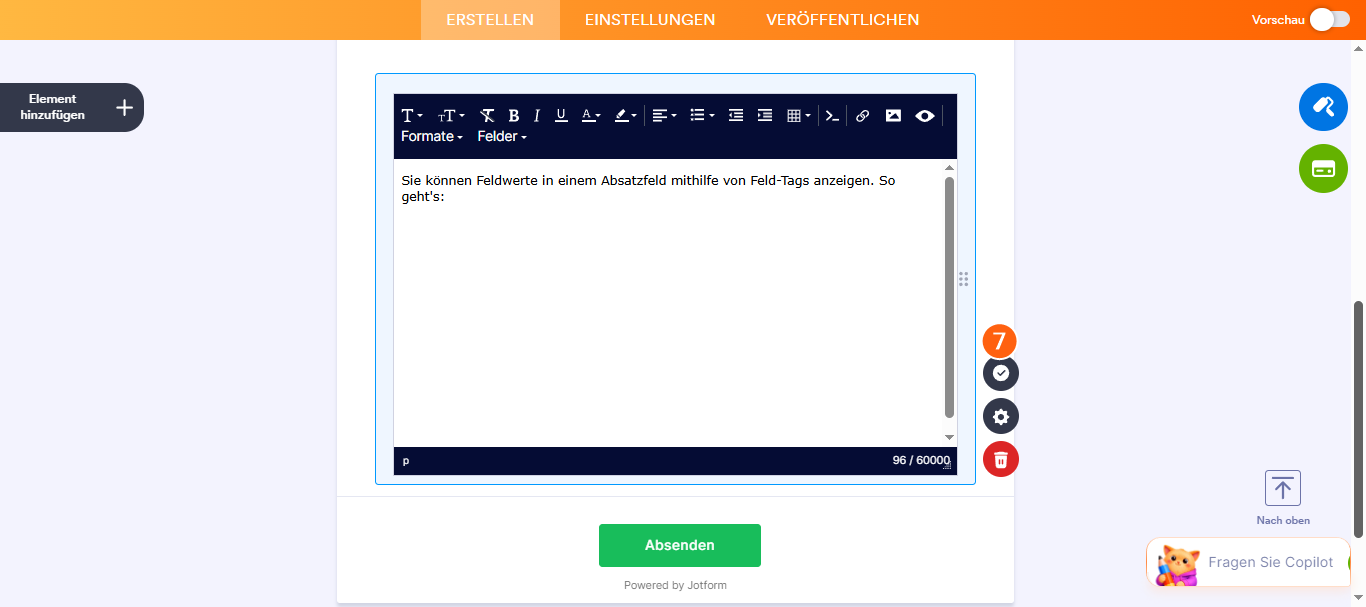Open Fragen Sie Copilot chat
The width and height of the screenshot is (1366, 607).
pos(1248,562)
